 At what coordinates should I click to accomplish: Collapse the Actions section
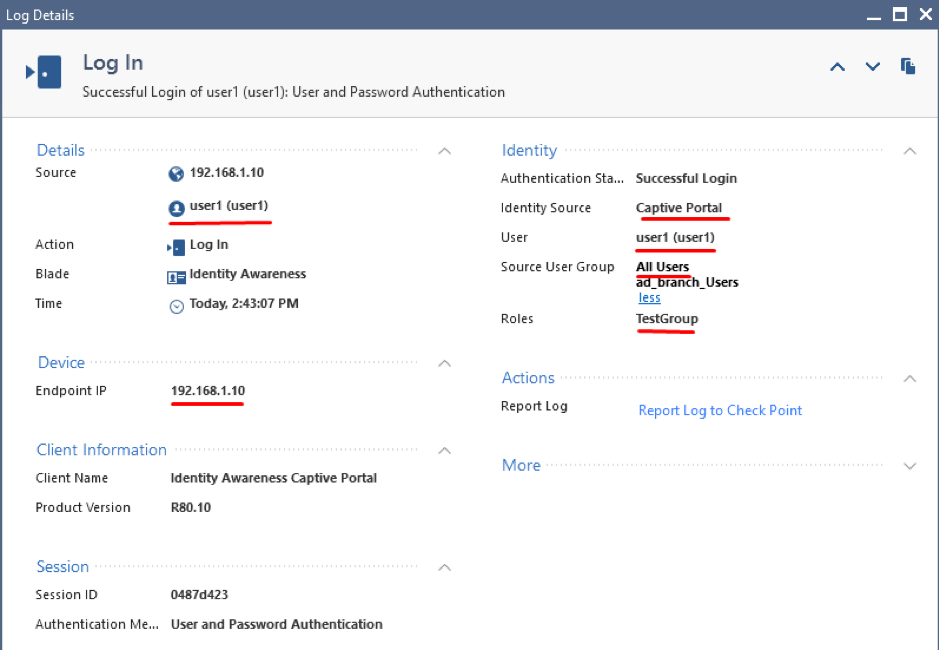910,378
